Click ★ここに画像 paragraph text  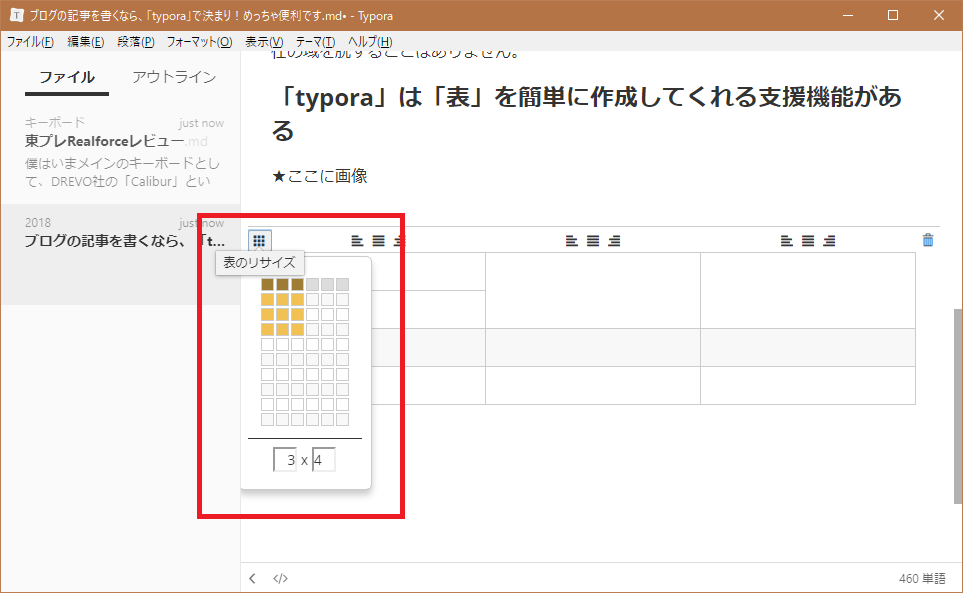click(x=320, y=176)
